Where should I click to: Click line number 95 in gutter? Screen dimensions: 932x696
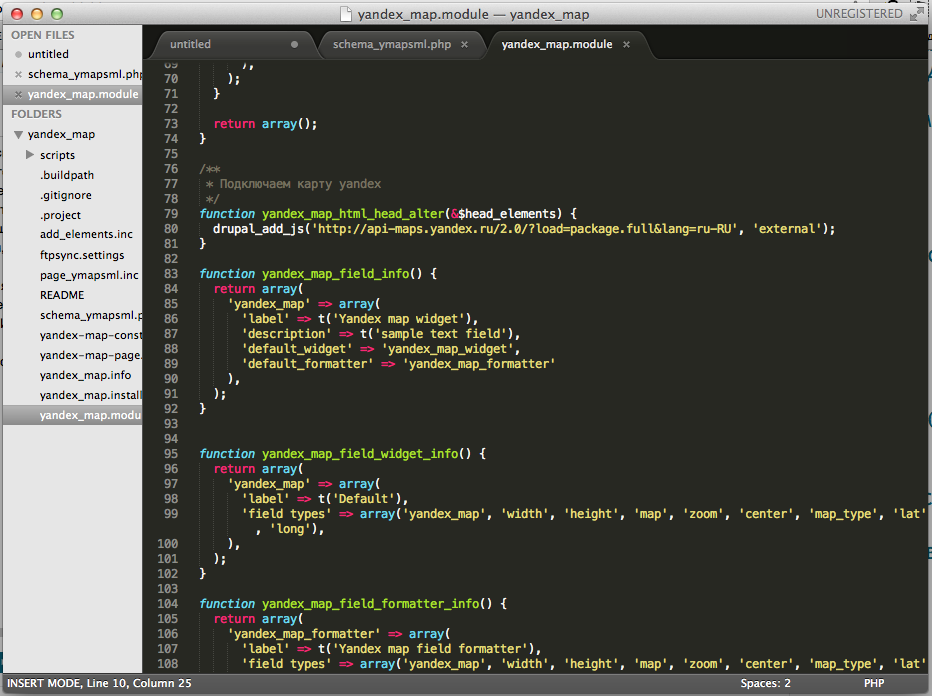171,453
